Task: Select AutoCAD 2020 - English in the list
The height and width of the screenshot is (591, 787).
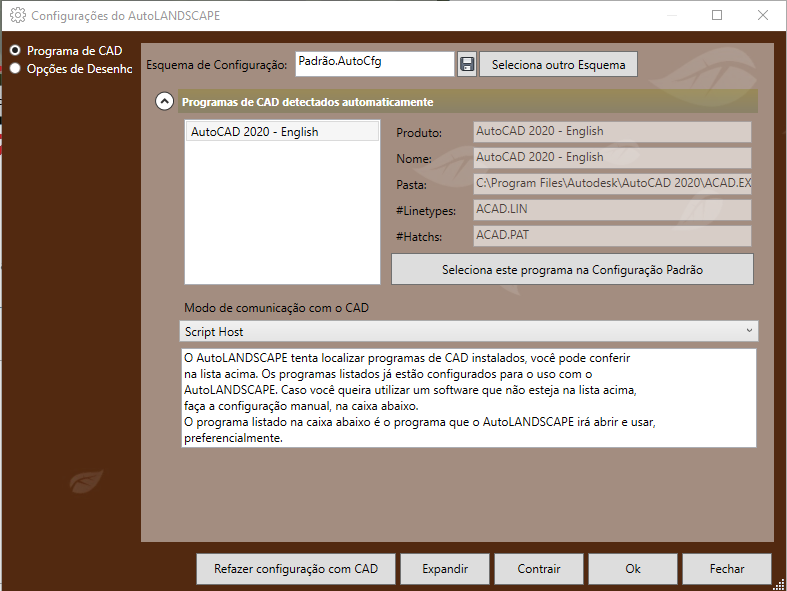Action: coord(282,132)
